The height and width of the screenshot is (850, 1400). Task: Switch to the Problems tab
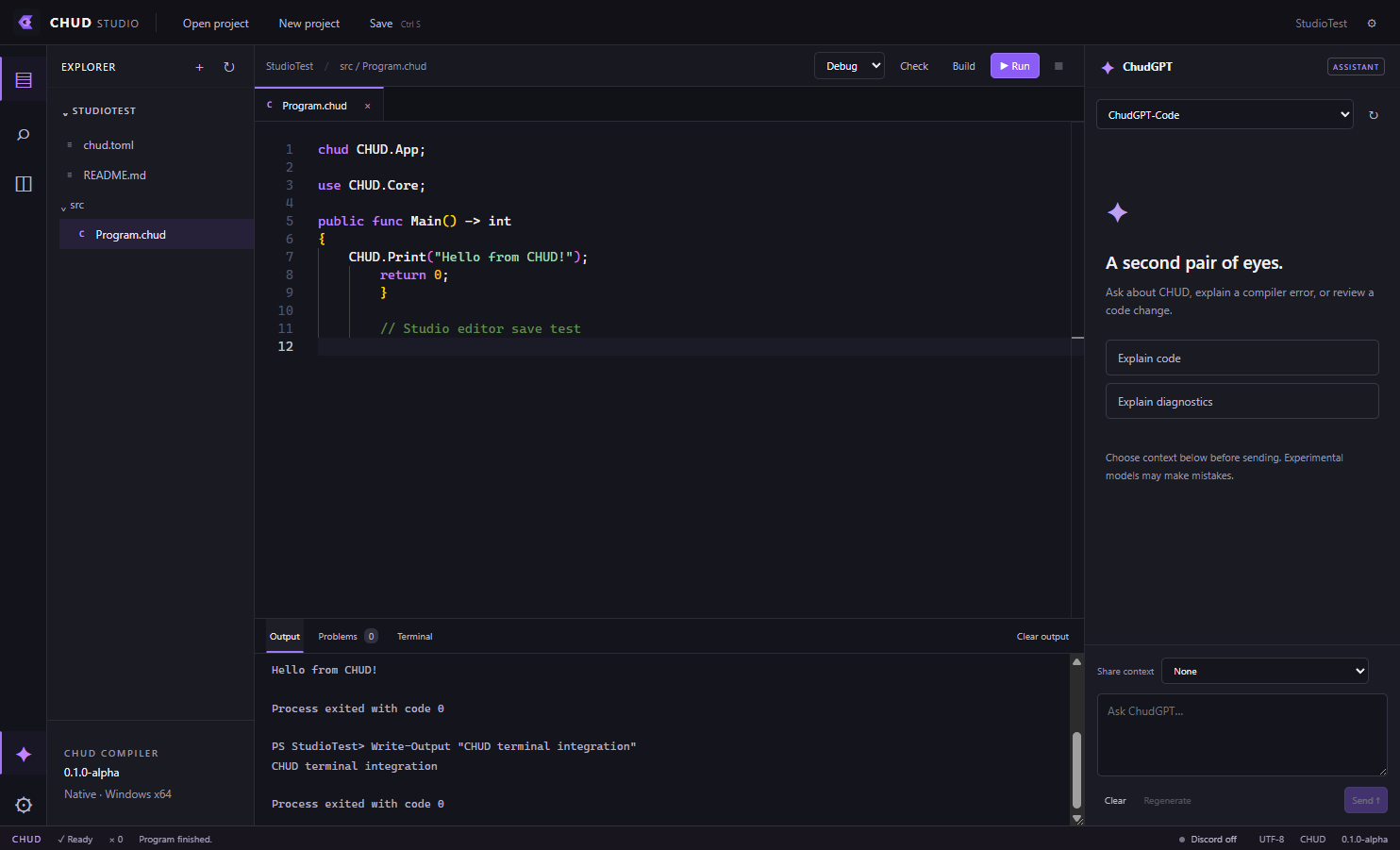[347, 637]
